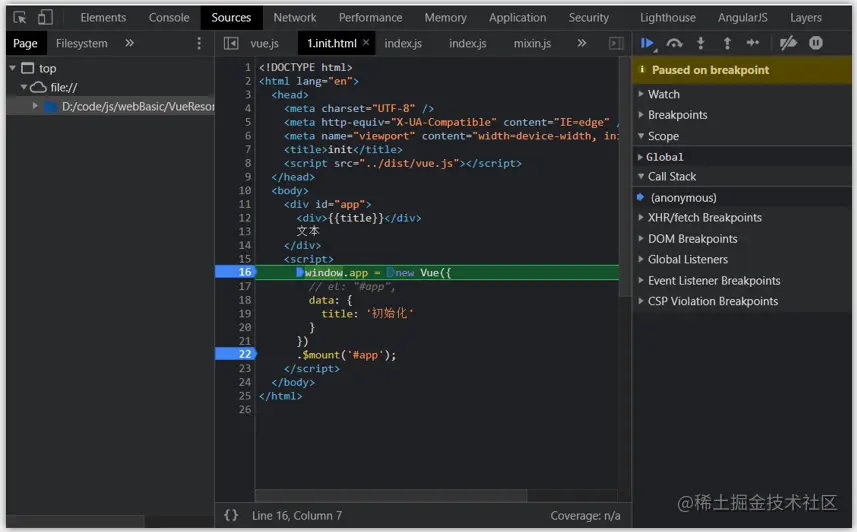The image size is (857, 532).
Task: Step into the next function call
Action: tap(701, 43)
